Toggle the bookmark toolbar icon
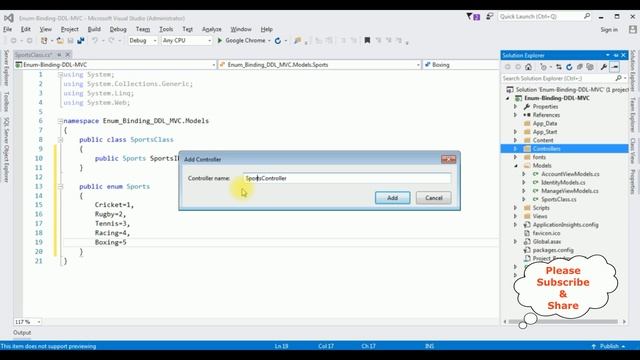The height and width of the screenshot is (360, 640). [367, 40]
